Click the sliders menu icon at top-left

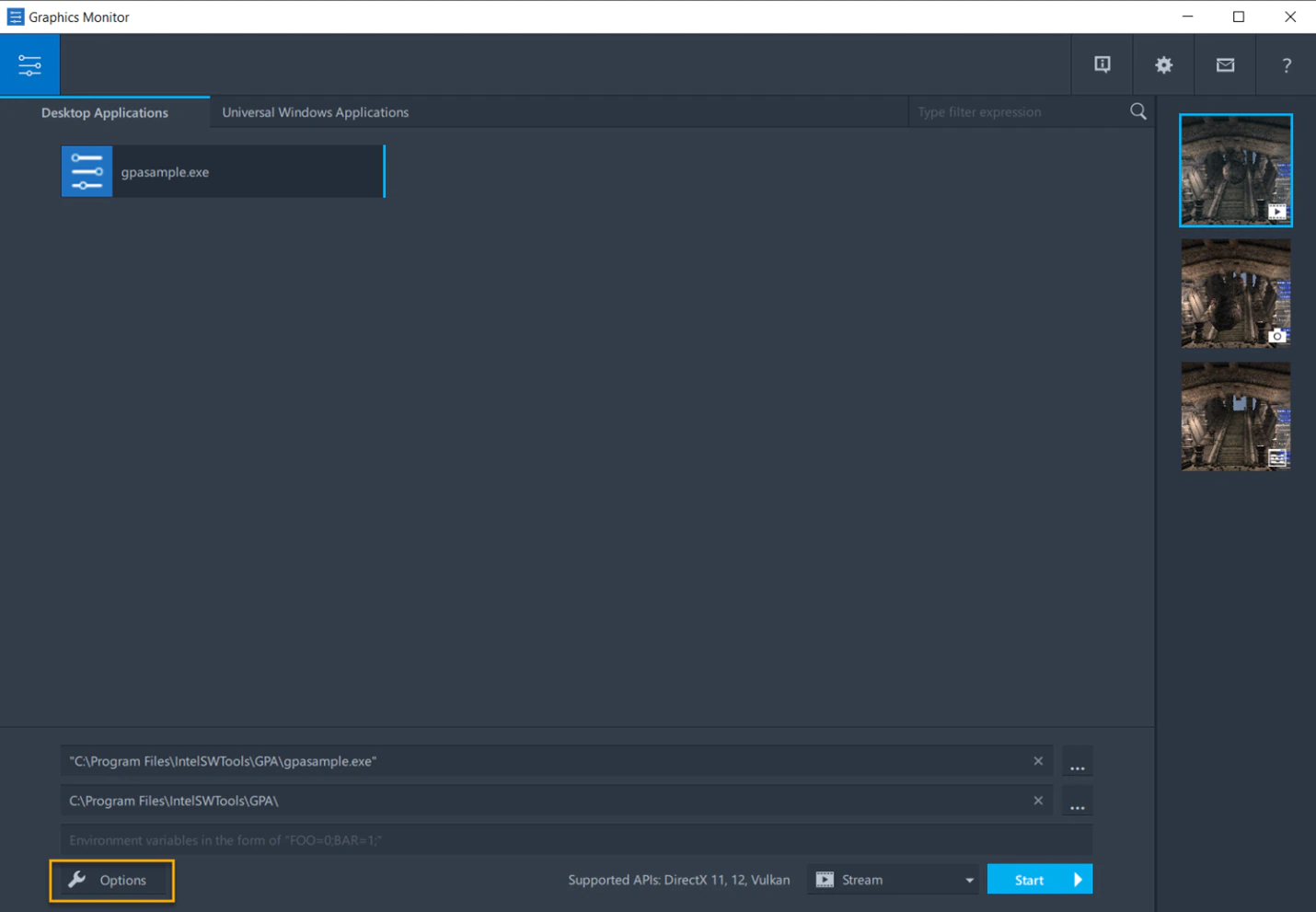tap(29, 65)
